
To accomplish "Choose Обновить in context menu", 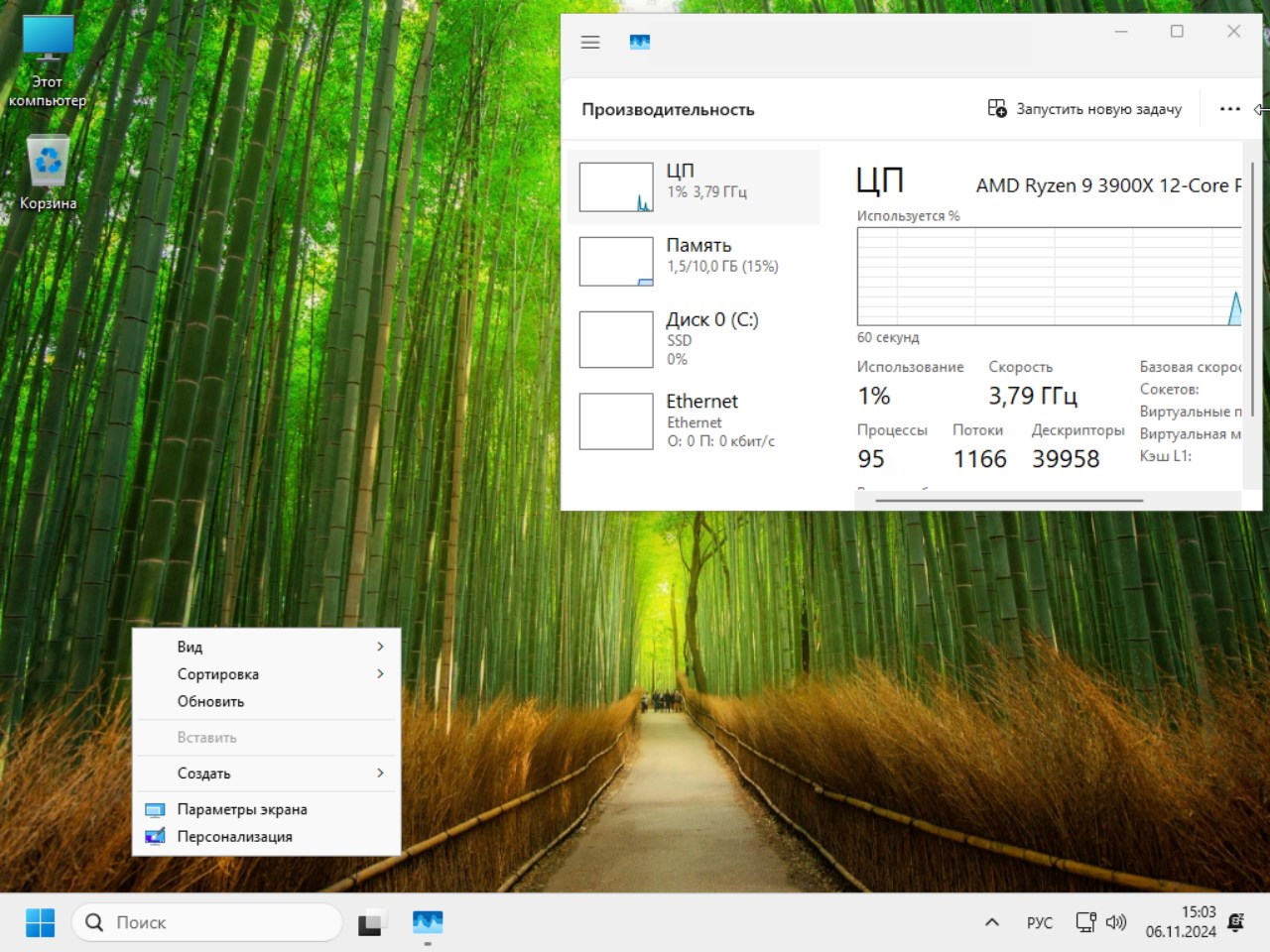I will click(x=210, y=701).
